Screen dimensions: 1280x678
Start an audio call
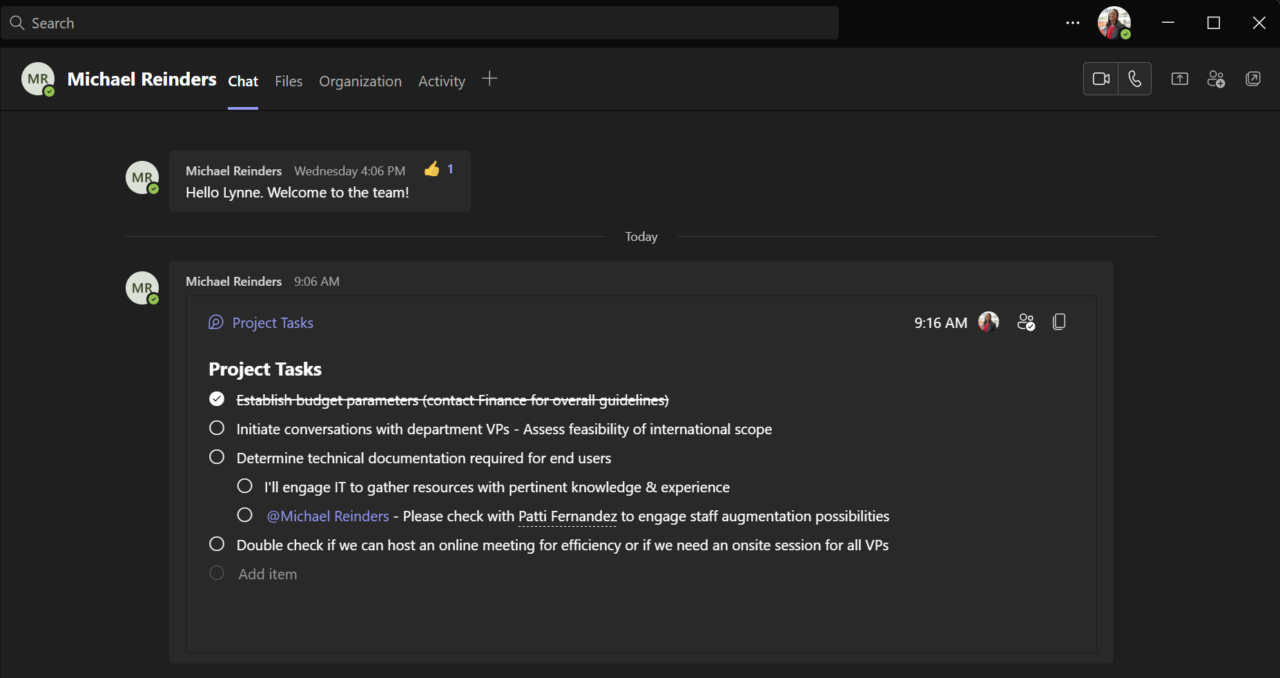tap(1135, 78)
